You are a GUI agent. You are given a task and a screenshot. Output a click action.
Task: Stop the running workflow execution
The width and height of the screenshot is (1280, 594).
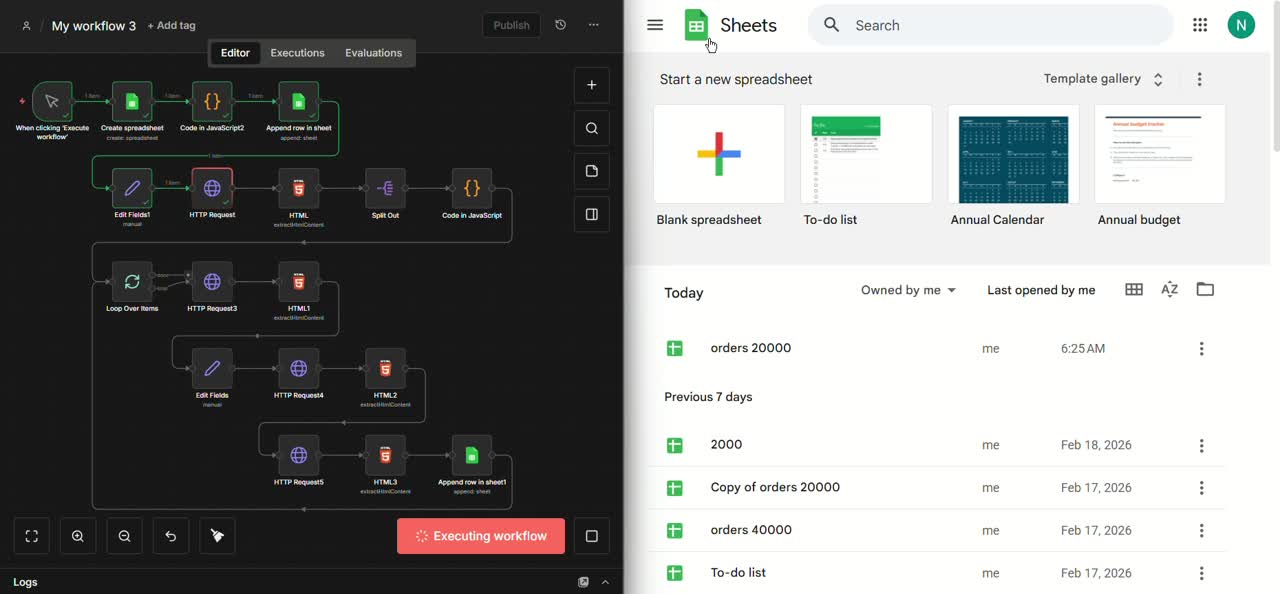pyautogui.click(x=591, y=536)
